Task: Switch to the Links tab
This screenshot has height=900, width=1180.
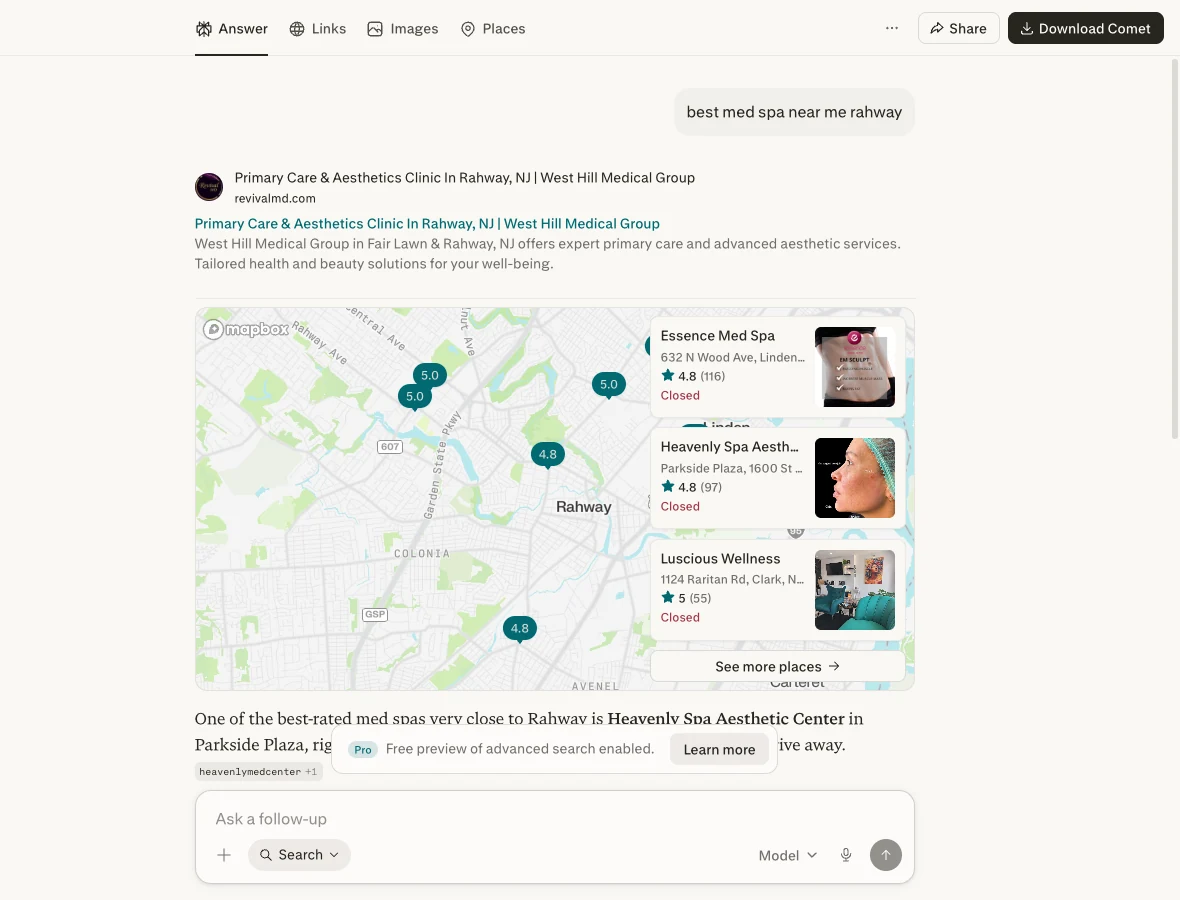Action: [x=318, y=29]
